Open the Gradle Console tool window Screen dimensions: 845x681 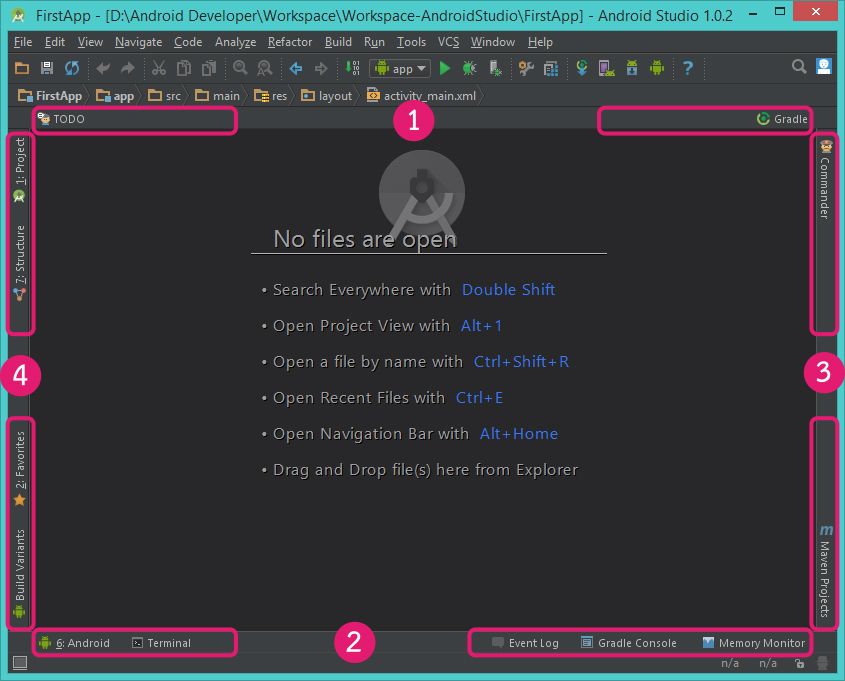629,643
